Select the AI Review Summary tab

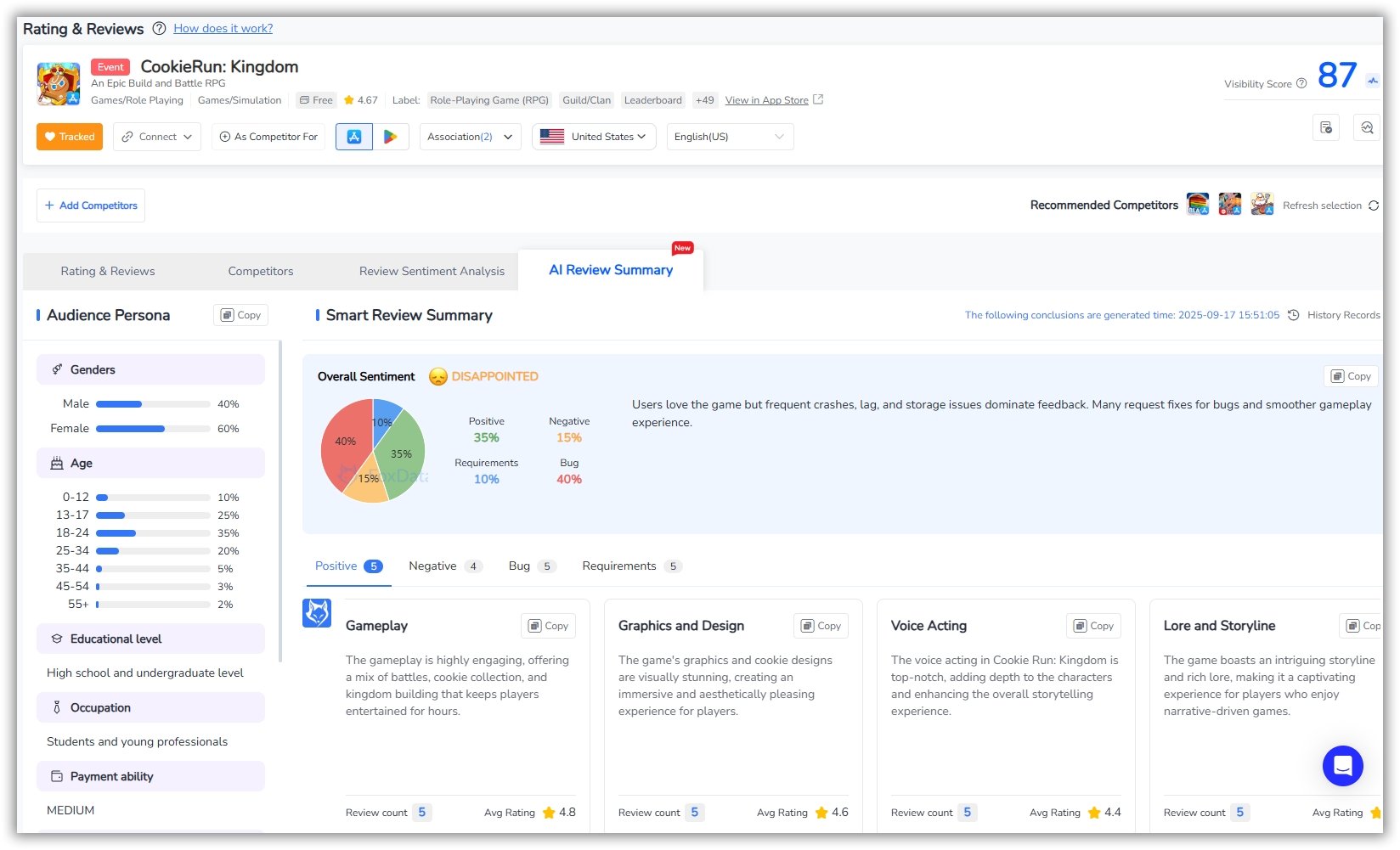pyautogui.click(x=611, y=270)
